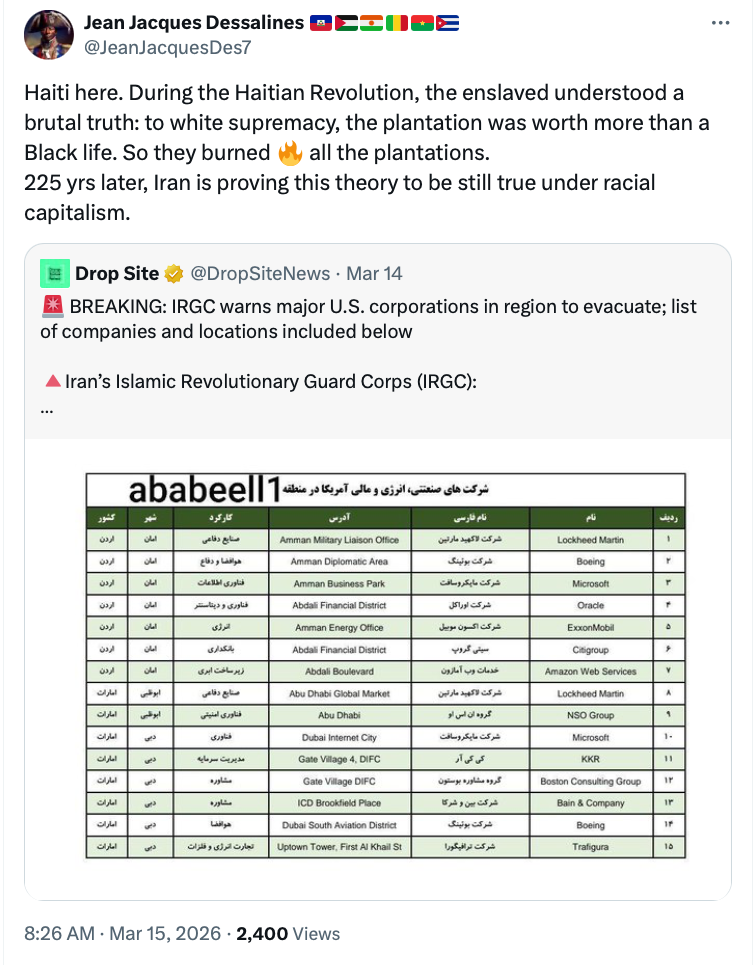Image resolution: width=755 pixels, height=965 pixels.
Task: Click the Drop Site avatar icon
Action: pyautogui.click(x=53, y=273)
